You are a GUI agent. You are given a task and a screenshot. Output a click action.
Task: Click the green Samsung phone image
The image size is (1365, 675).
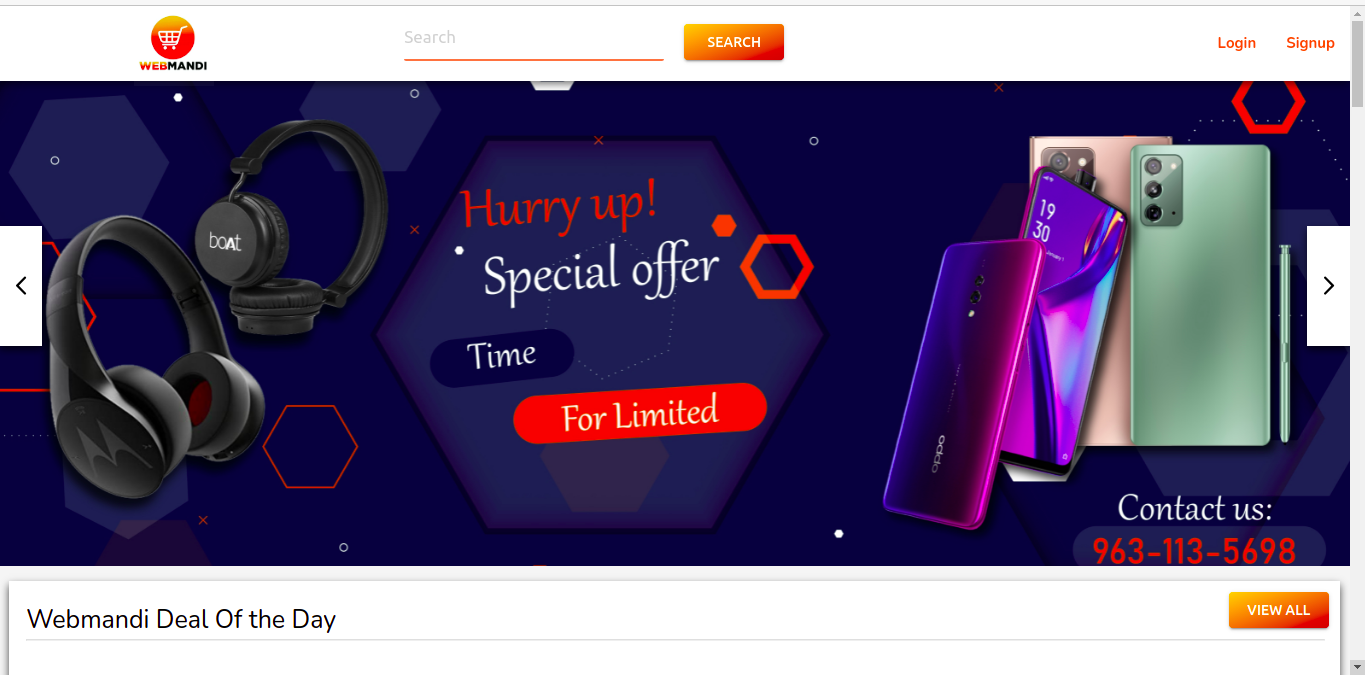1201,294
